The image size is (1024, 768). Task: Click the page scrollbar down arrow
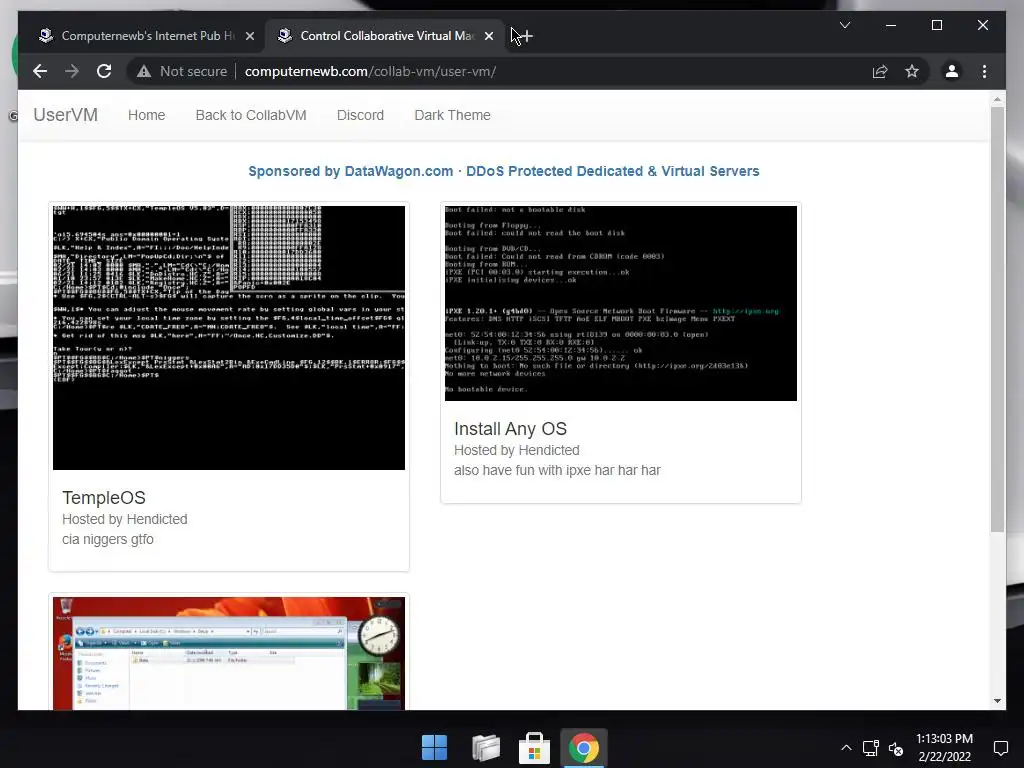[997, 701]
